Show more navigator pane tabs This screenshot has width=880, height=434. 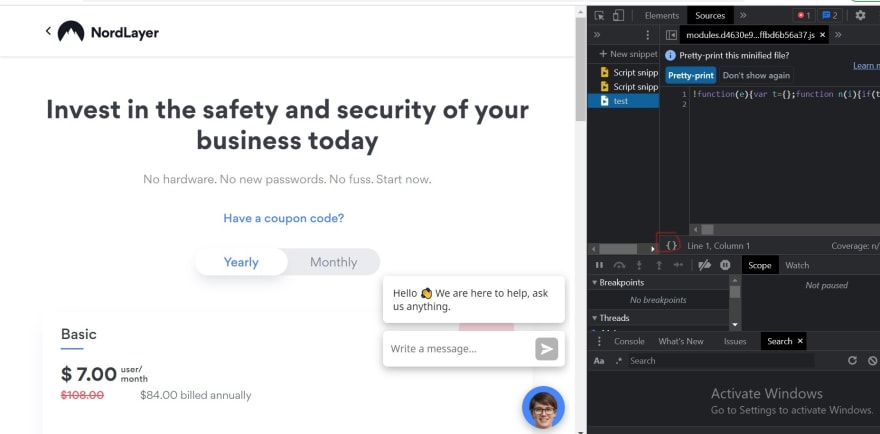point(597,35)
